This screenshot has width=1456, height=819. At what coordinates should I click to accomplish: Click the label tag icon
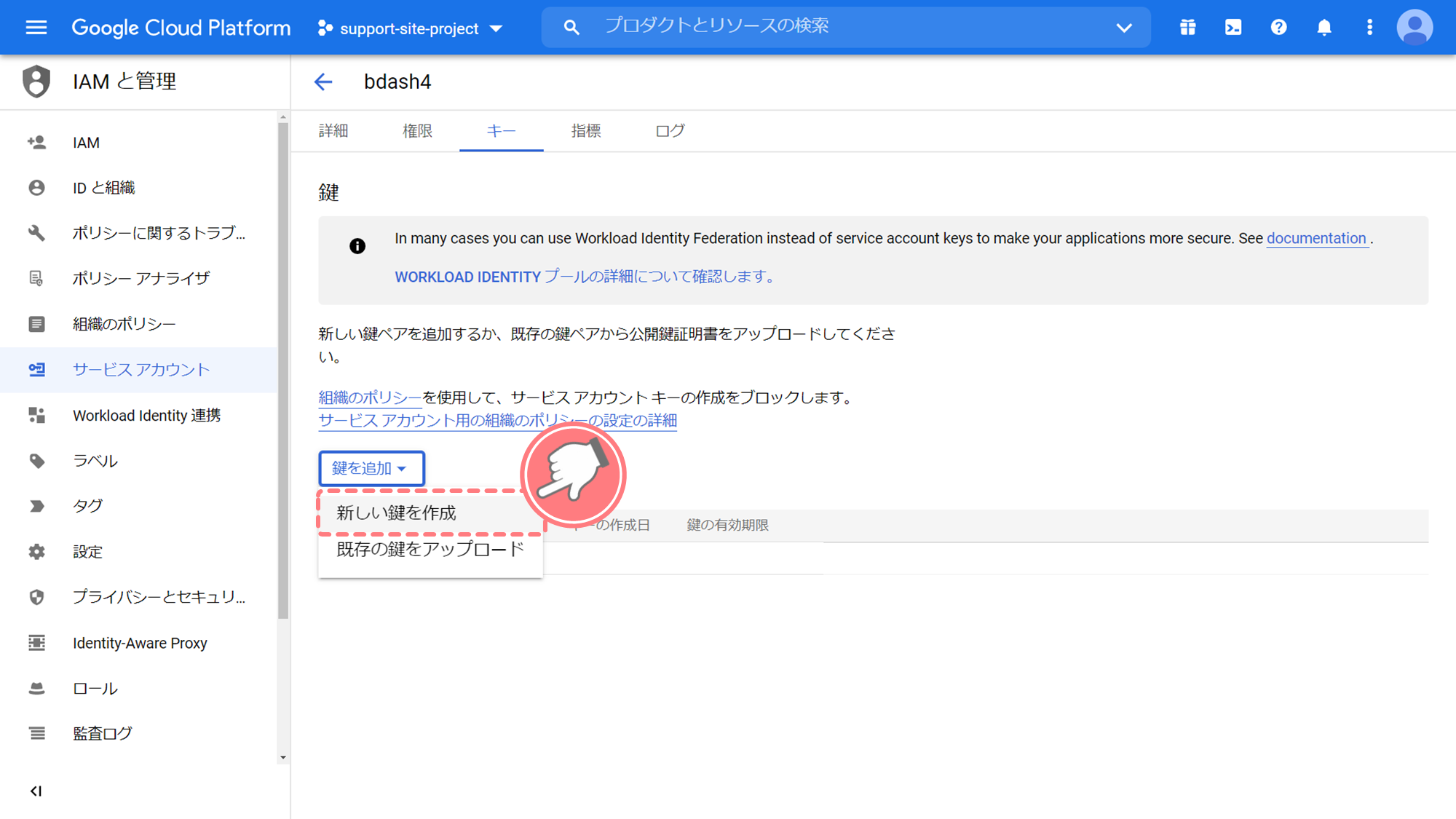[x=36, y=461]
